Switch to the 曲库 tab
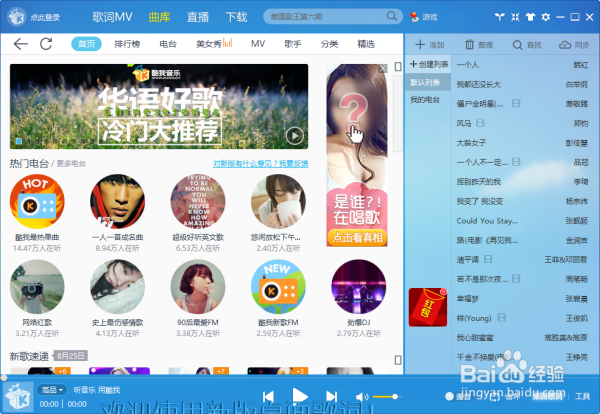600x414 pixels. pos(160,17)
